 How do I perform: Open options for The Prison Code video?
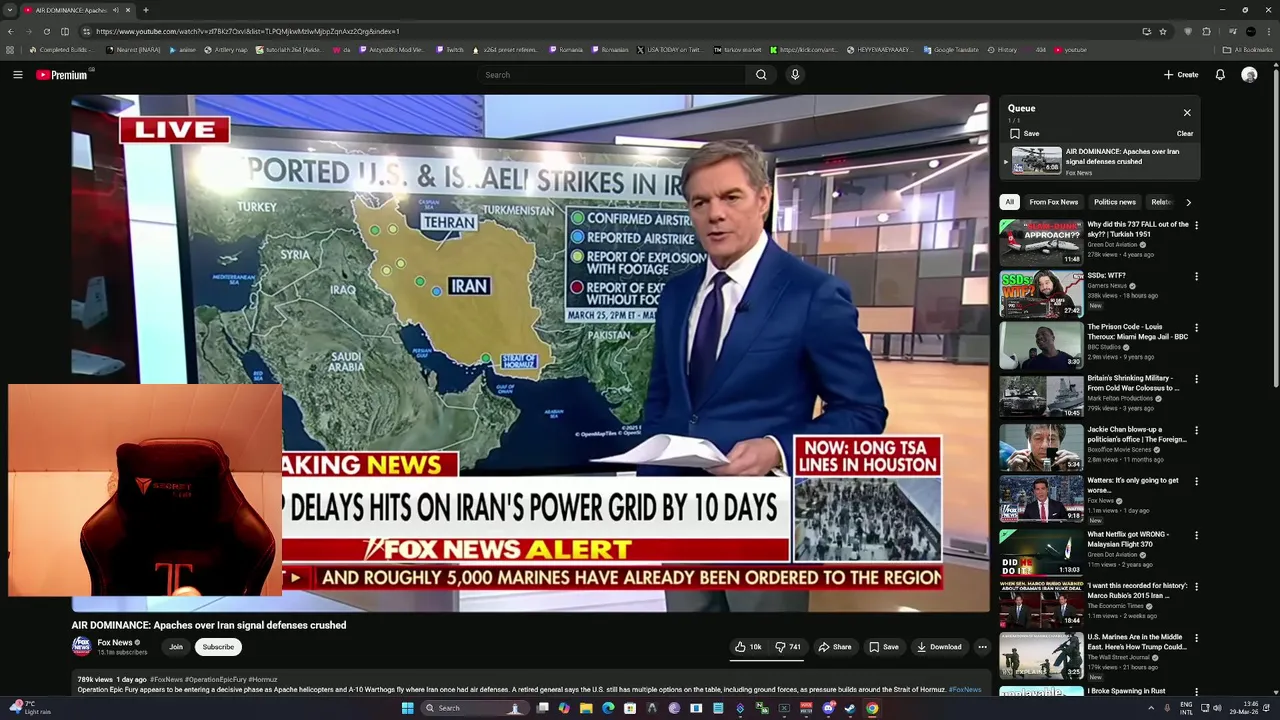1196,328
